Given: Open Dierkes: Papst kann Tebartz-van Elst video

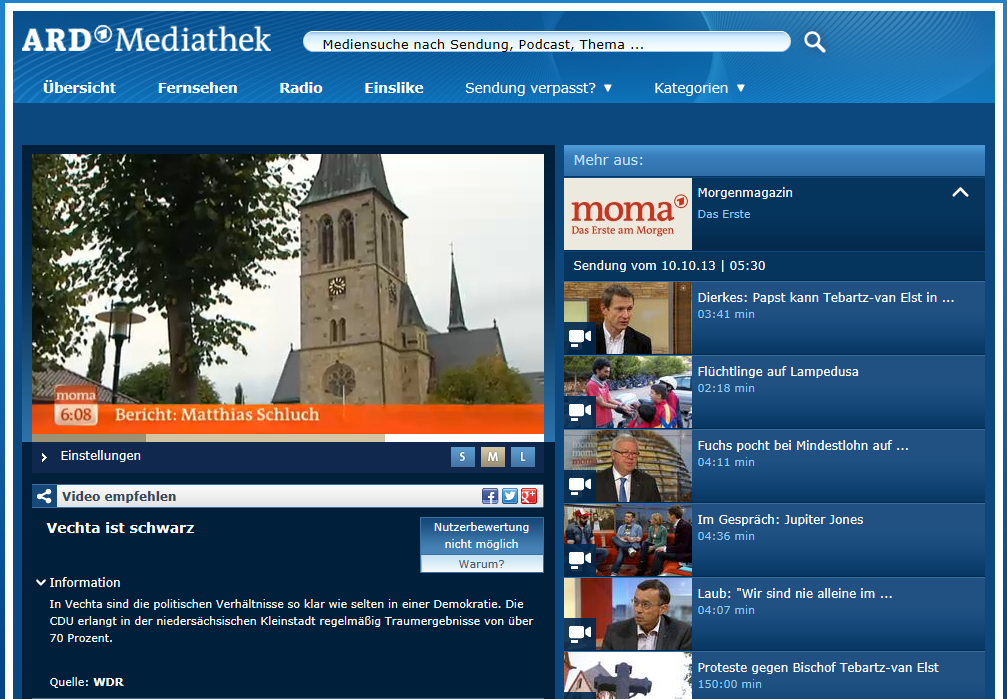Looking at the screenshot, I should pyautogui.click(x=826, y=297).
